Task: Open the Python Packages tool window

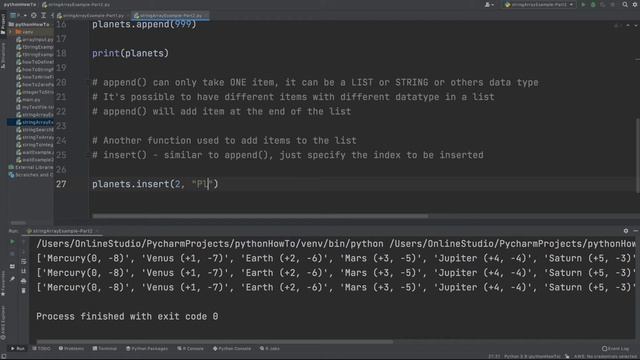Action: (x=147, y=349)
